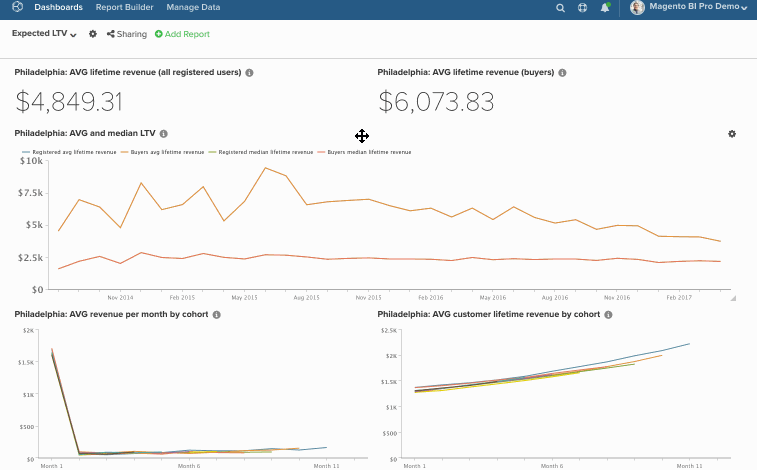Open dashboard settings gear next to Expected LTV
Screen dimensions: 757x470
click(93, 34)
